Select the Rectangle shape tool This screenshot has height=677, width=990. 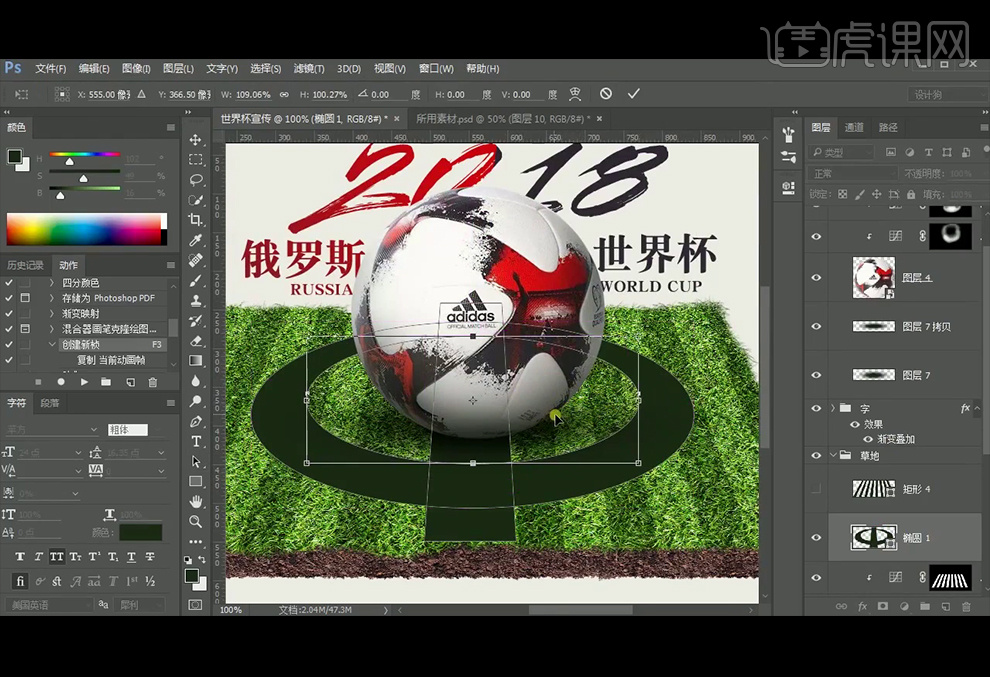tap(196, 482)
